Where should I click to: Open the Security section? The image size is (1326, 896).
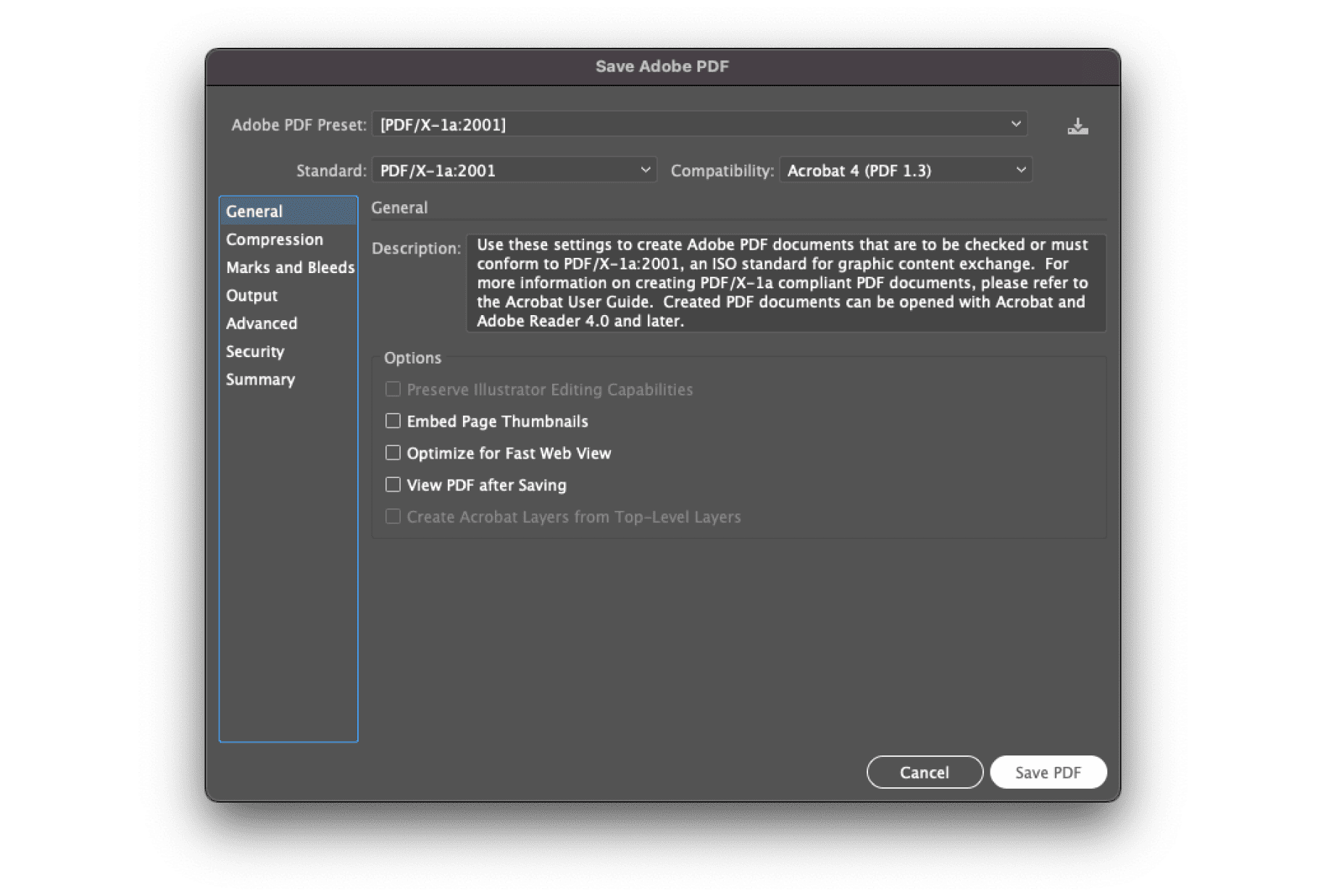pyautogui.click(x=288, y=351)
